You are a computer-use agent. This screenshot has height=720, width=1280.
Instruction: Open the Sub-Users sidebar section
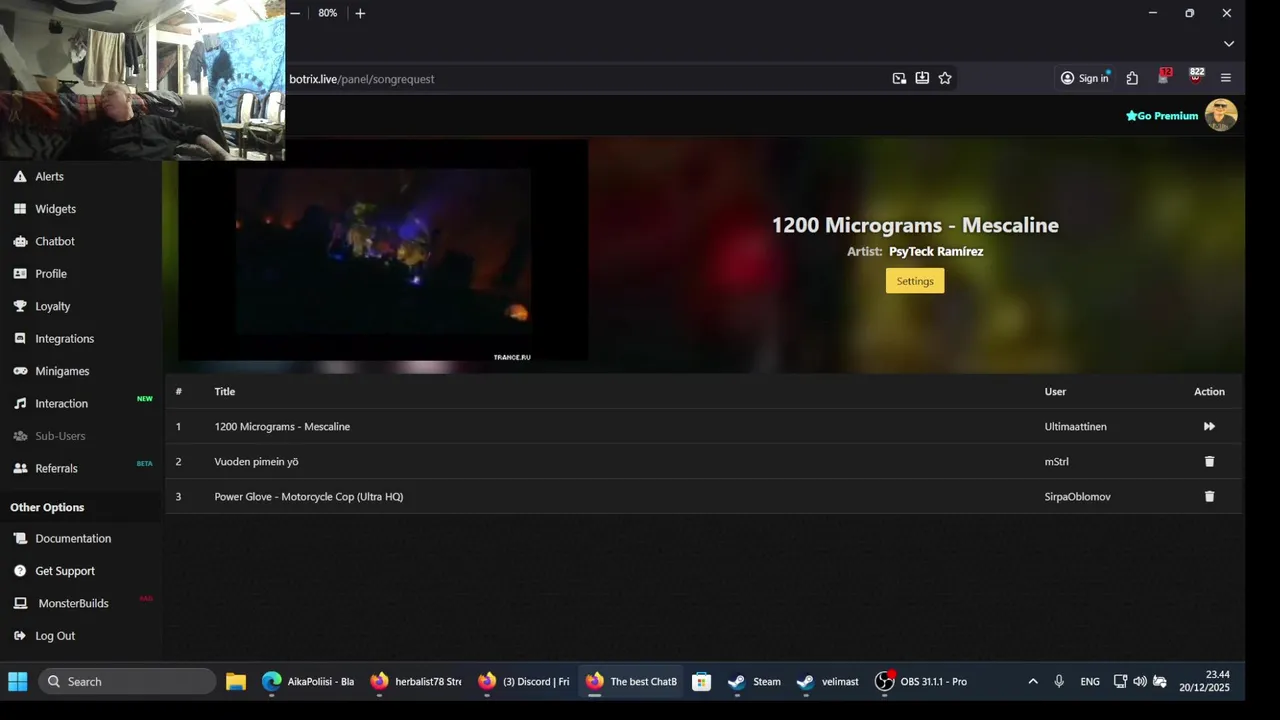tap(60, 436)
